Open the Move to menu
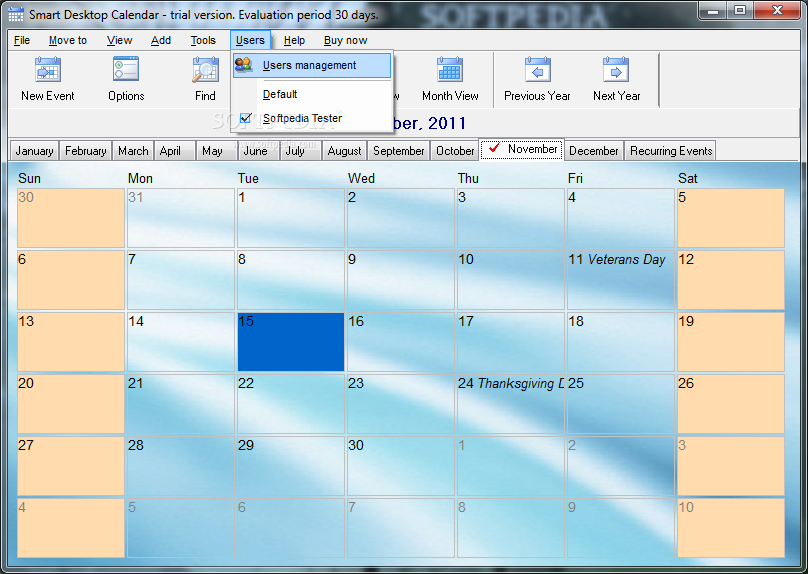The width and height of the screenshot is (808, 574). click(68, 40)
